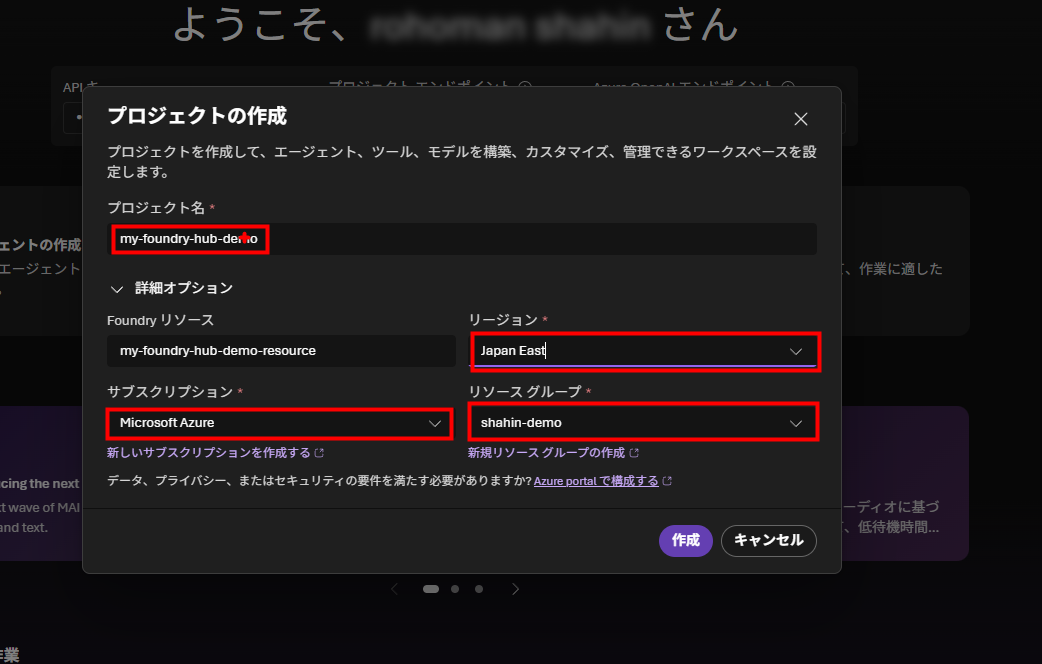
Task: Click 新しいサブスクリプションを作成する link
Action: (209, 453)
